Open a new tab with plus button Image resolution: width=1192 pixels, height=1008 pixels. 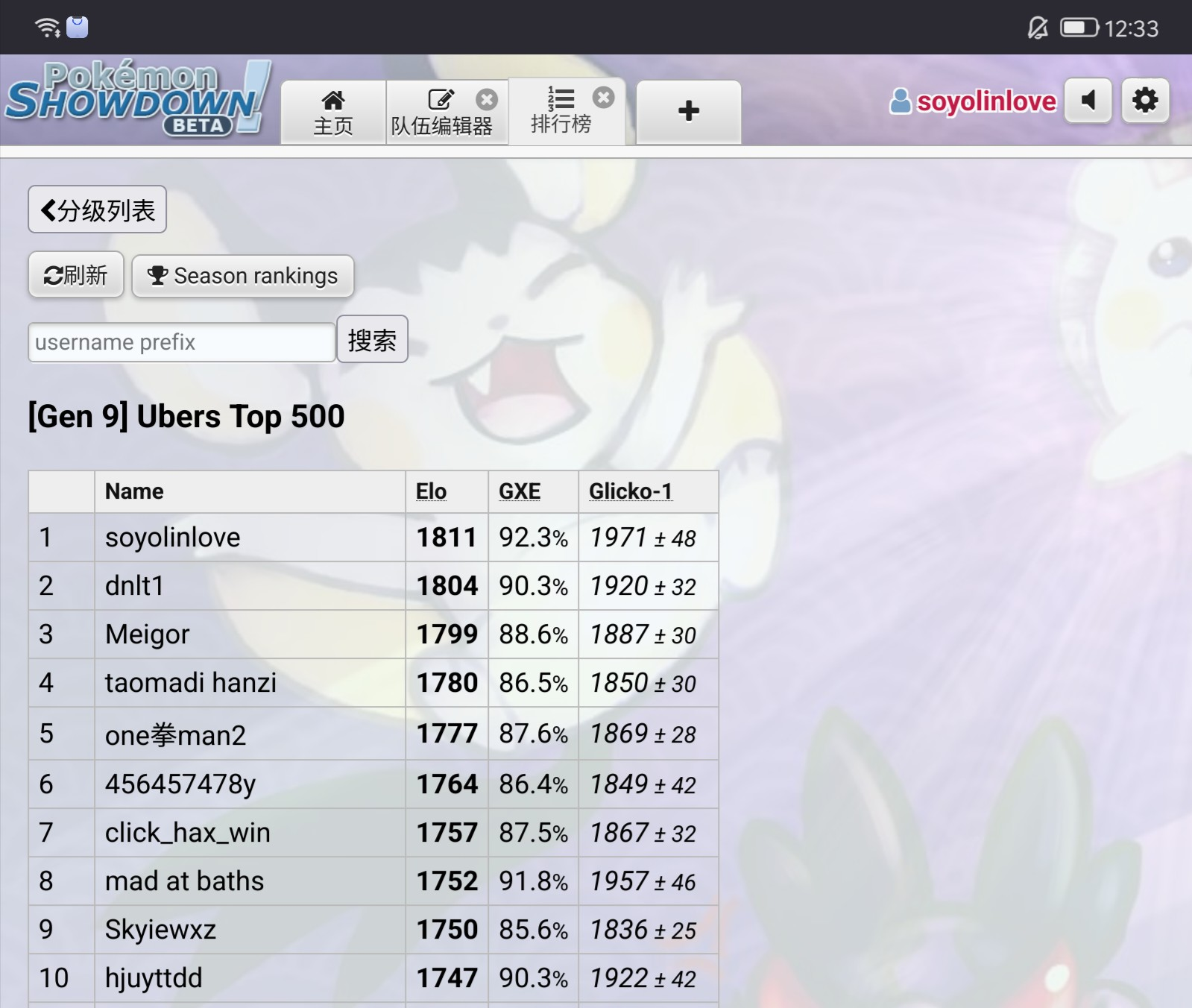(688, 111)
